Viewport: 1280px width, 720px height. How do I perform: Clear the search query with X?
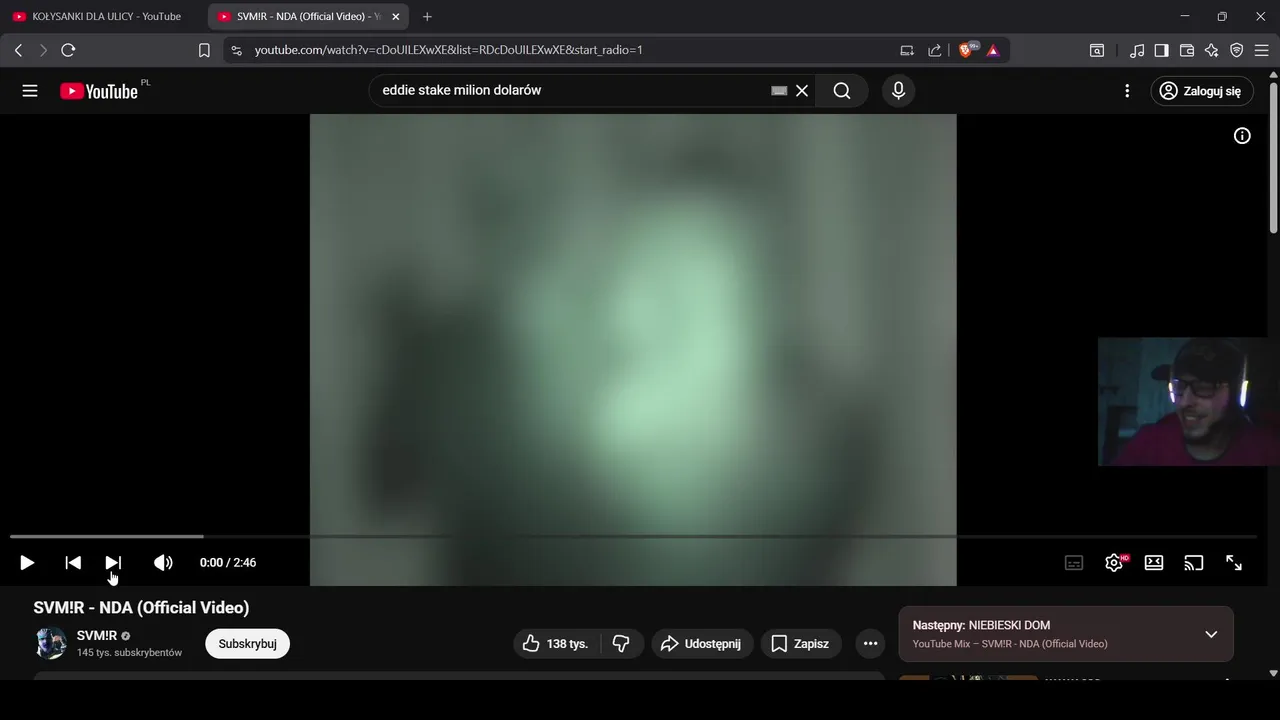pyautogui.click(x=802, y=91)
